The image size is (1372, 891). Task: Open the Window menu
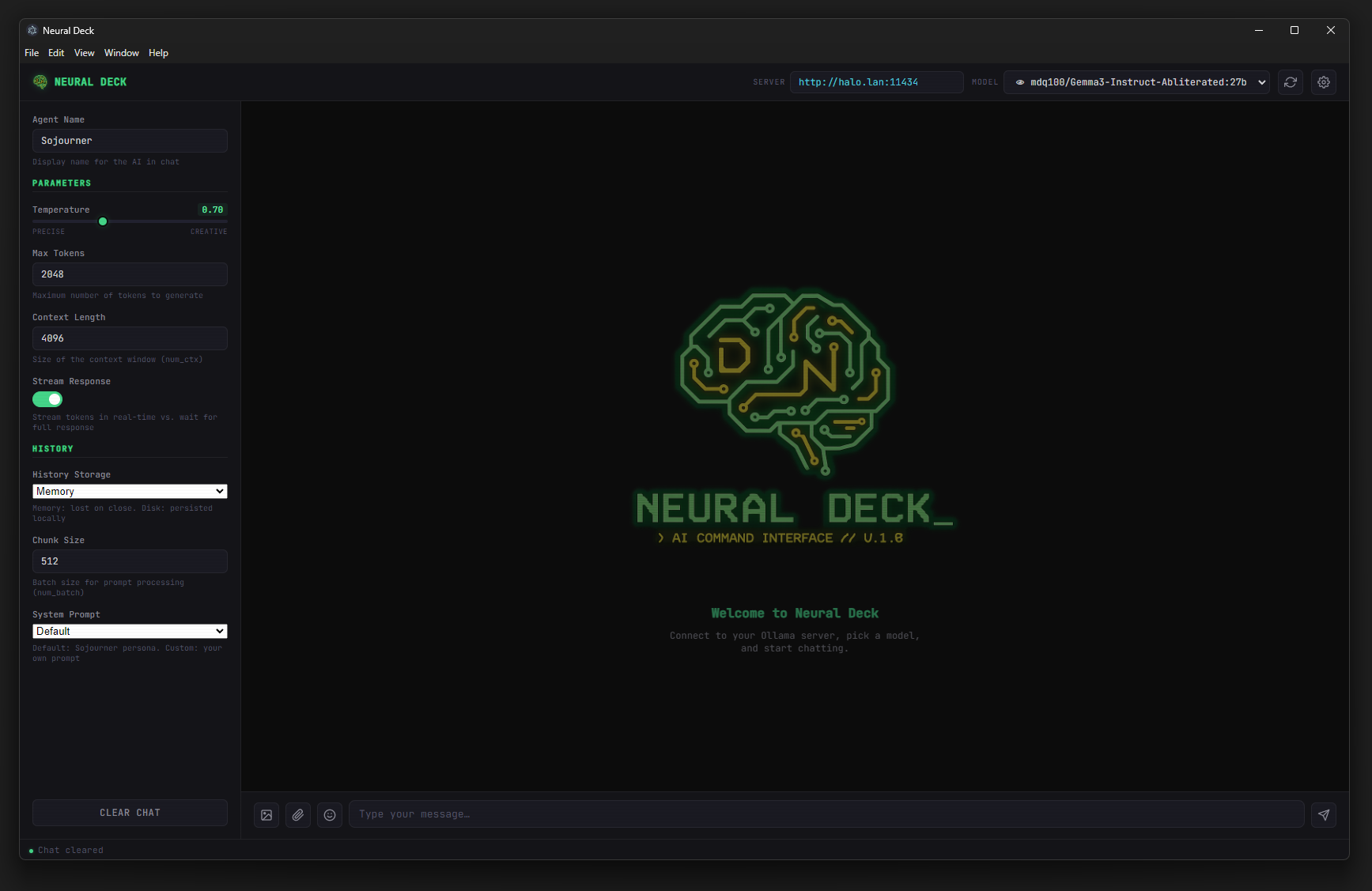(121, 52)
